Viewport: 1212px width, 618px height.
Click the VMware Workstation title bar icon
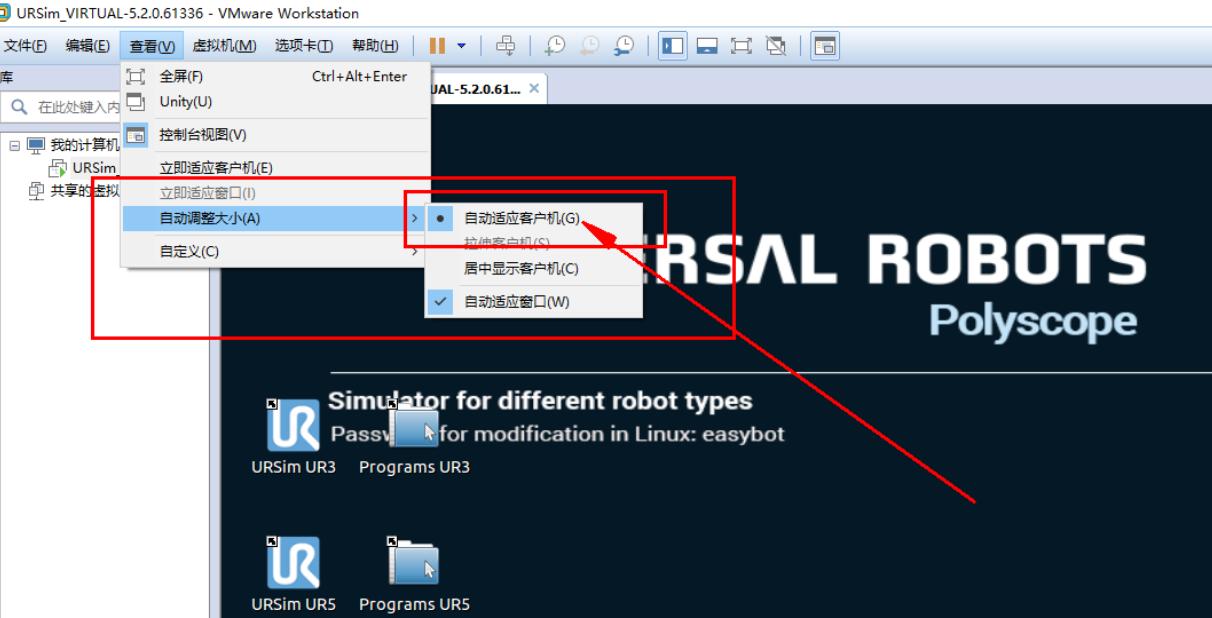click(5, 12)
